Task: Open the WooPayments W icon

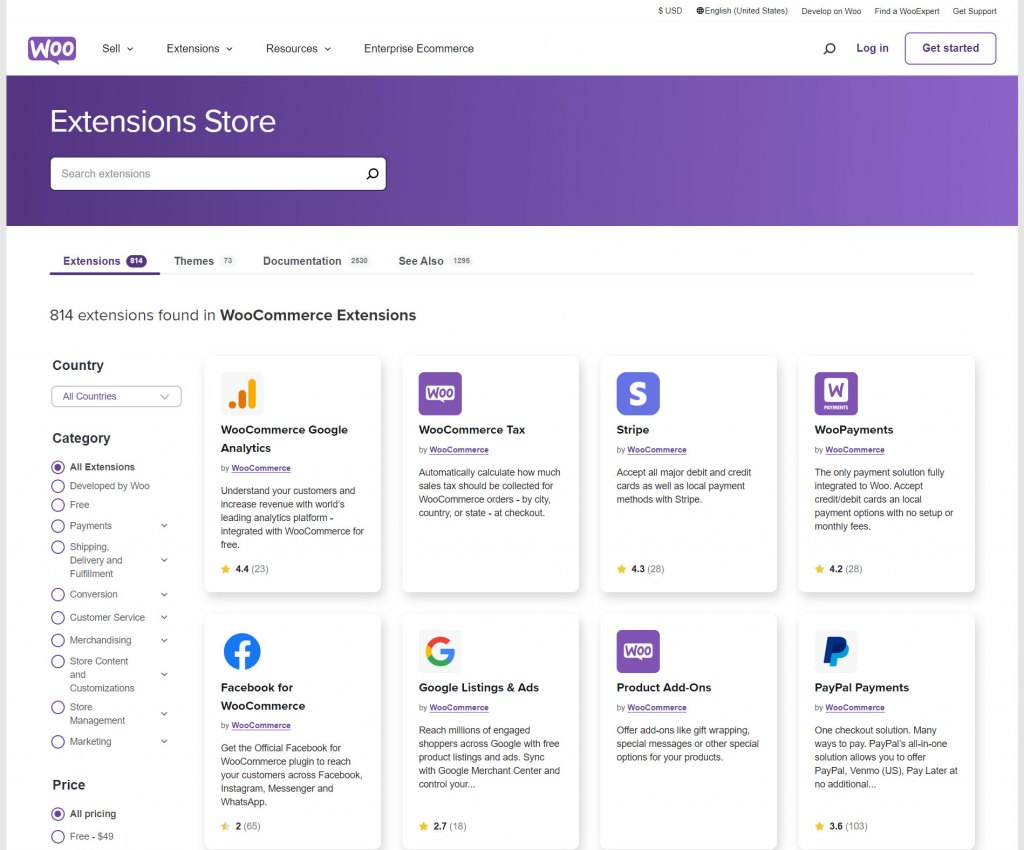Action: tap(836, 394)
